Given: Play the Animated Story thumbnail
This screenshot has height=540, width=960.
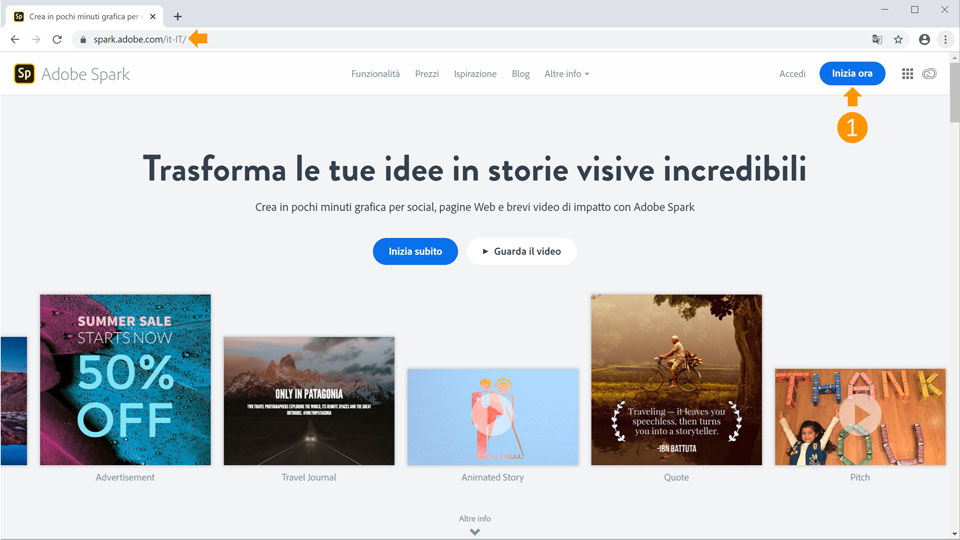Looking at the screenshot, I should [x=492, y=416].
